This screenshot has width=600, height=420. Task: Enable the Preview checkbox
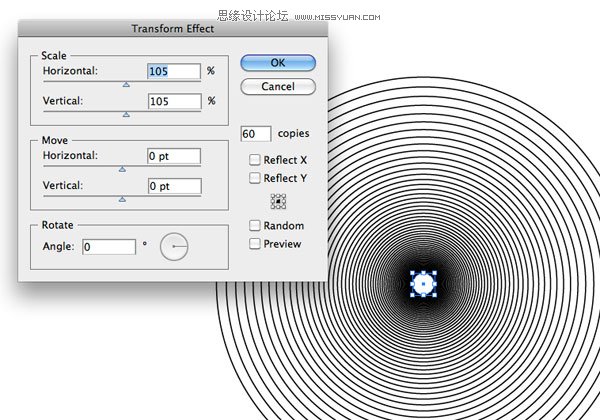254,244
